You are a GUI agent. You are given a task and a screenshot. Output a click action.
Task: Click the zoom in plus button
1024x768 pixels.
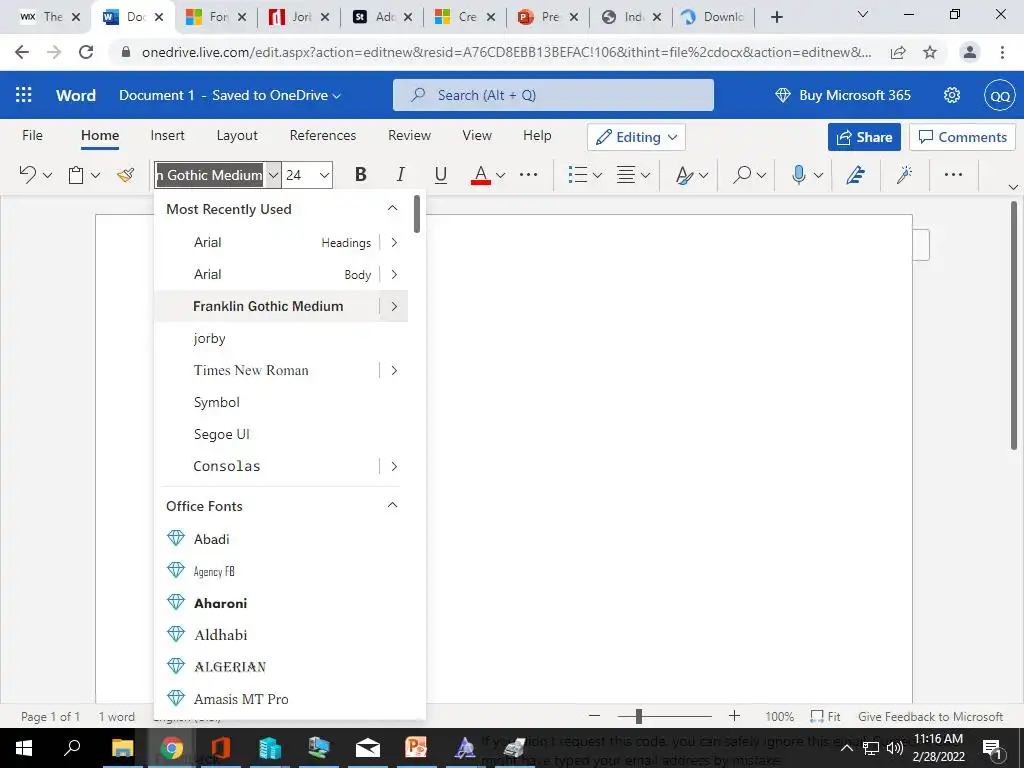[x=735, y=716]
